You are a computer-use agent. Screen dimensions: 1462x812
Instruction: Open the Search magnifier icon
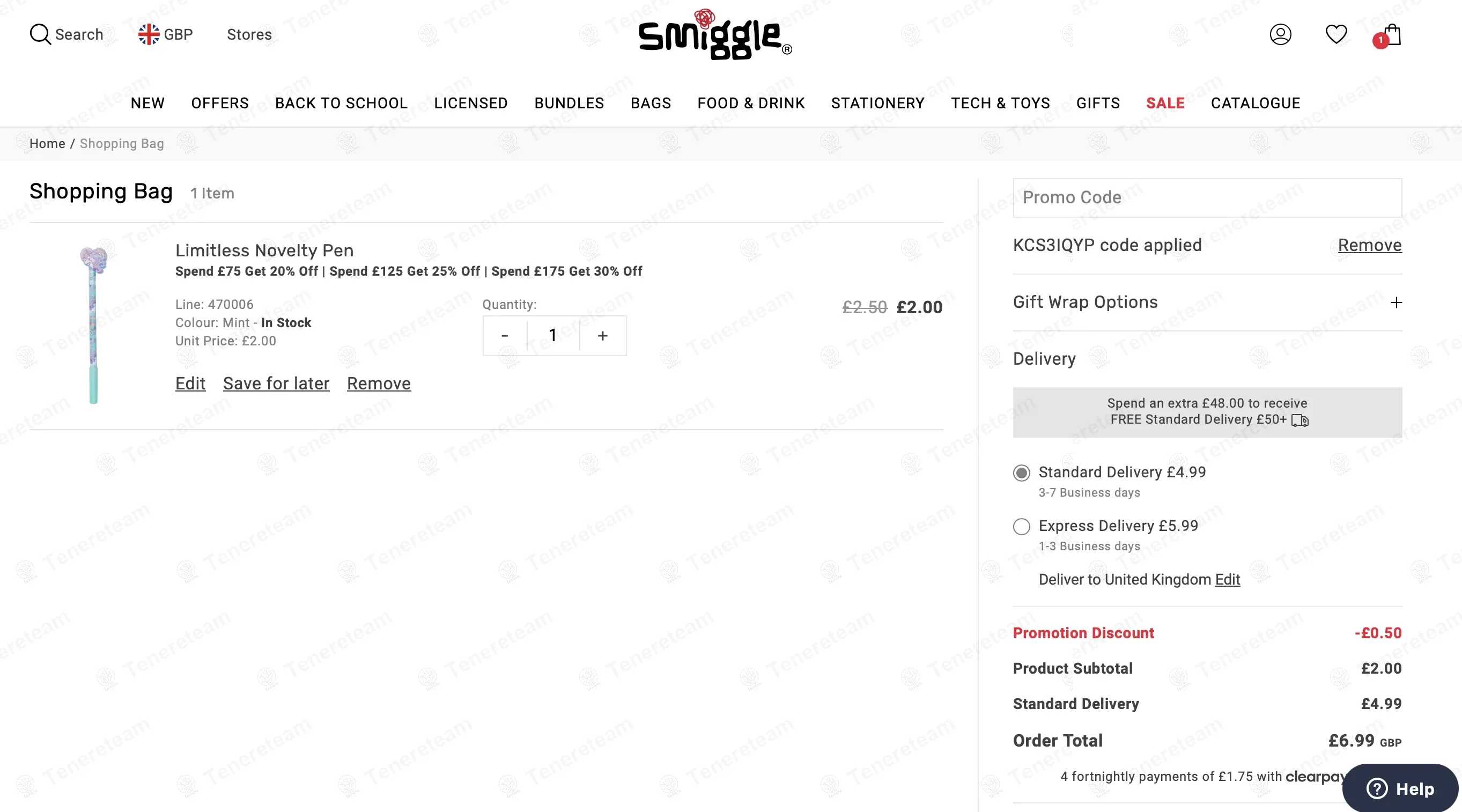pyautogui.click(x=40, y=34)
